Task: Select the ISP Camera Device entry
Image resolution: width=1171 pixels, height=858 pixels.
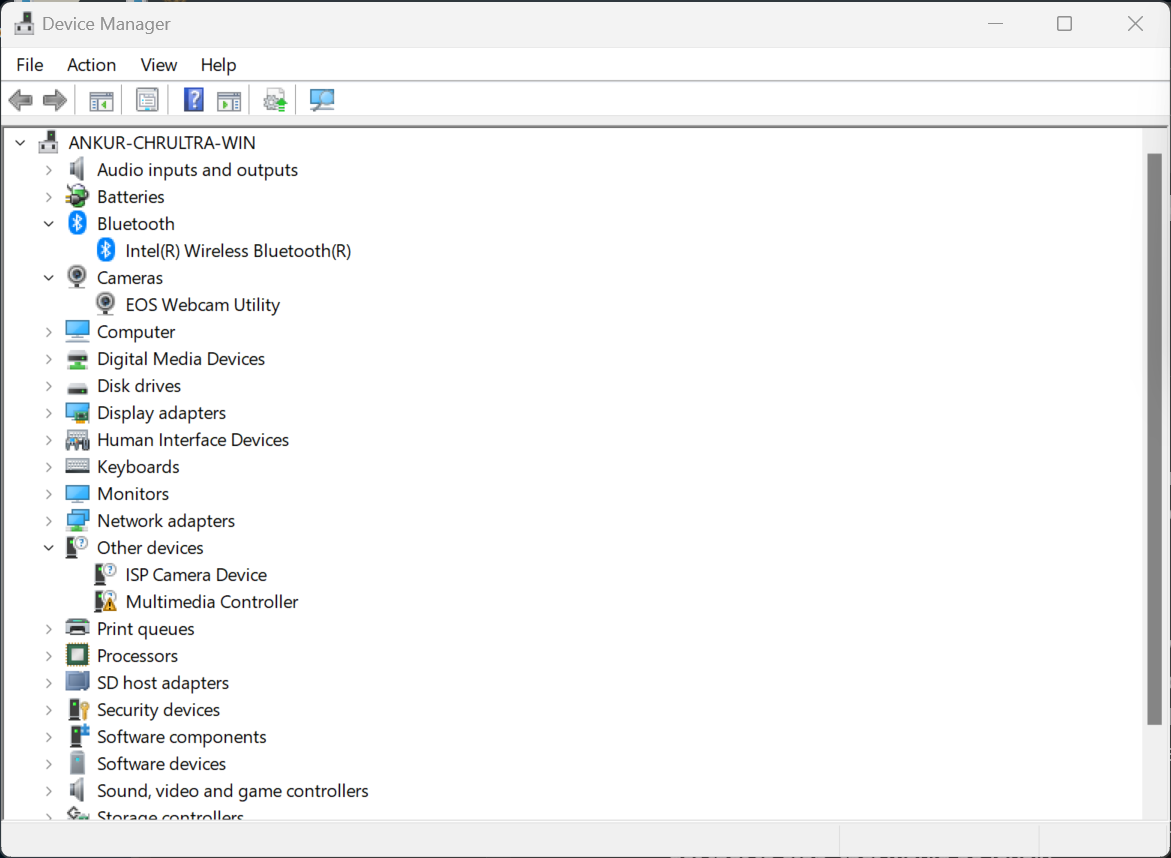Action: click(x=196, y=575)
